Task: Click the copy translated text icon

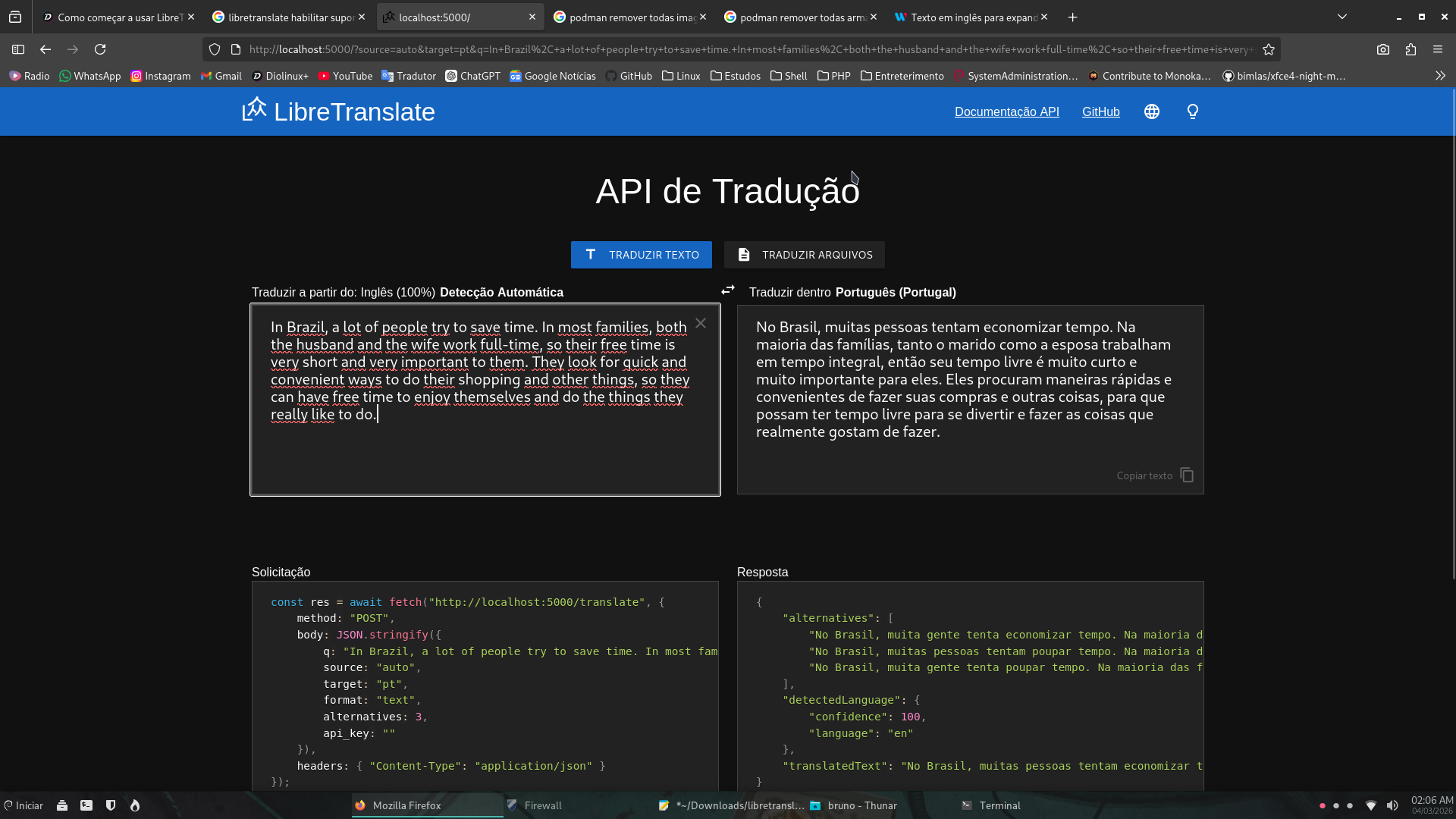Action: pos(1187,475)
